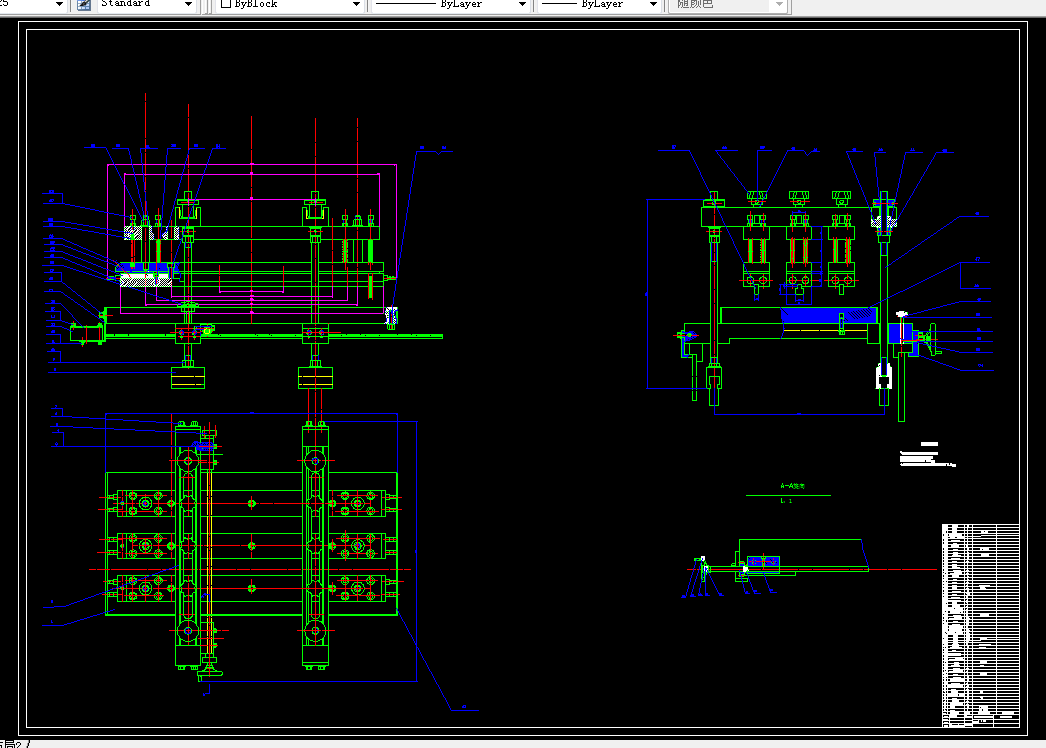Open the ByBlock color control dropdown
Screen dimensions: 1046x748
(x=290, y=4)
